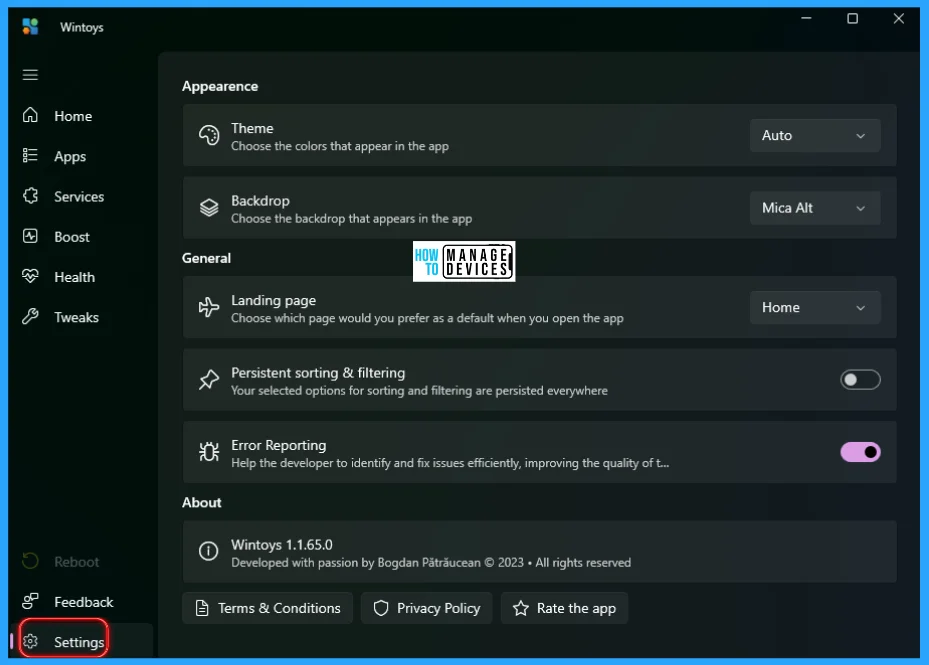Viewport: 929px width, 665px height.
Task: Close the Wintoys window
Action: [898, 18]
